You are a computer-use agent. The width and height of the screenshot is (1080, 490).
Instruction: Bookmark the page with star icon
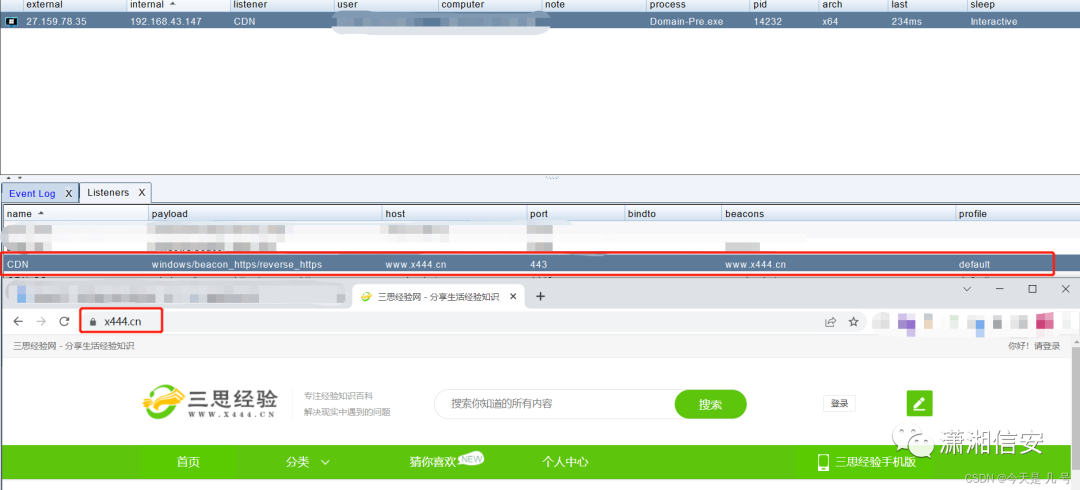pyautogui.click(x=853, y=321)
